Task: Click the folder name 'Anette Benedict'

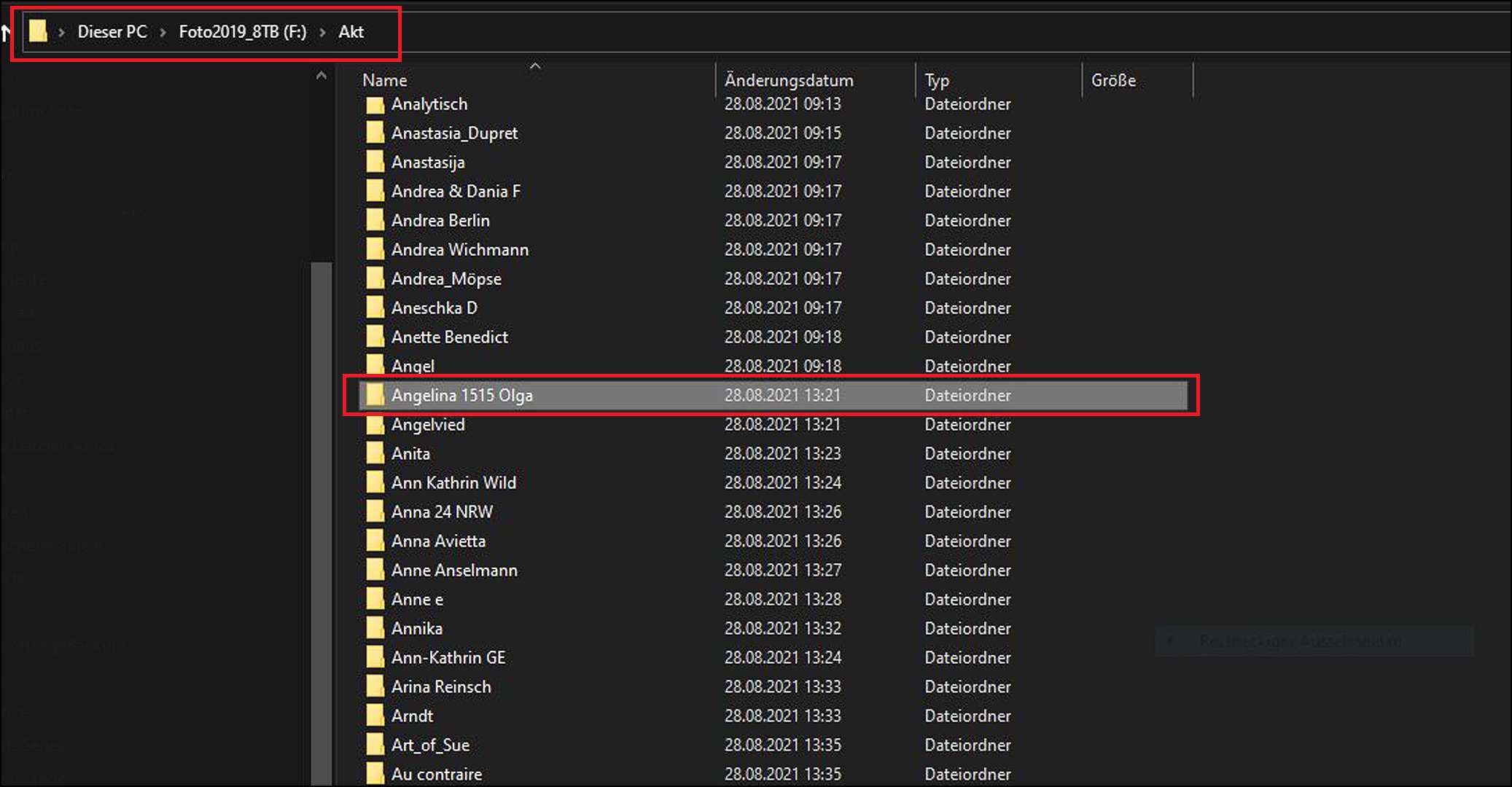Action: click(450, 337)
